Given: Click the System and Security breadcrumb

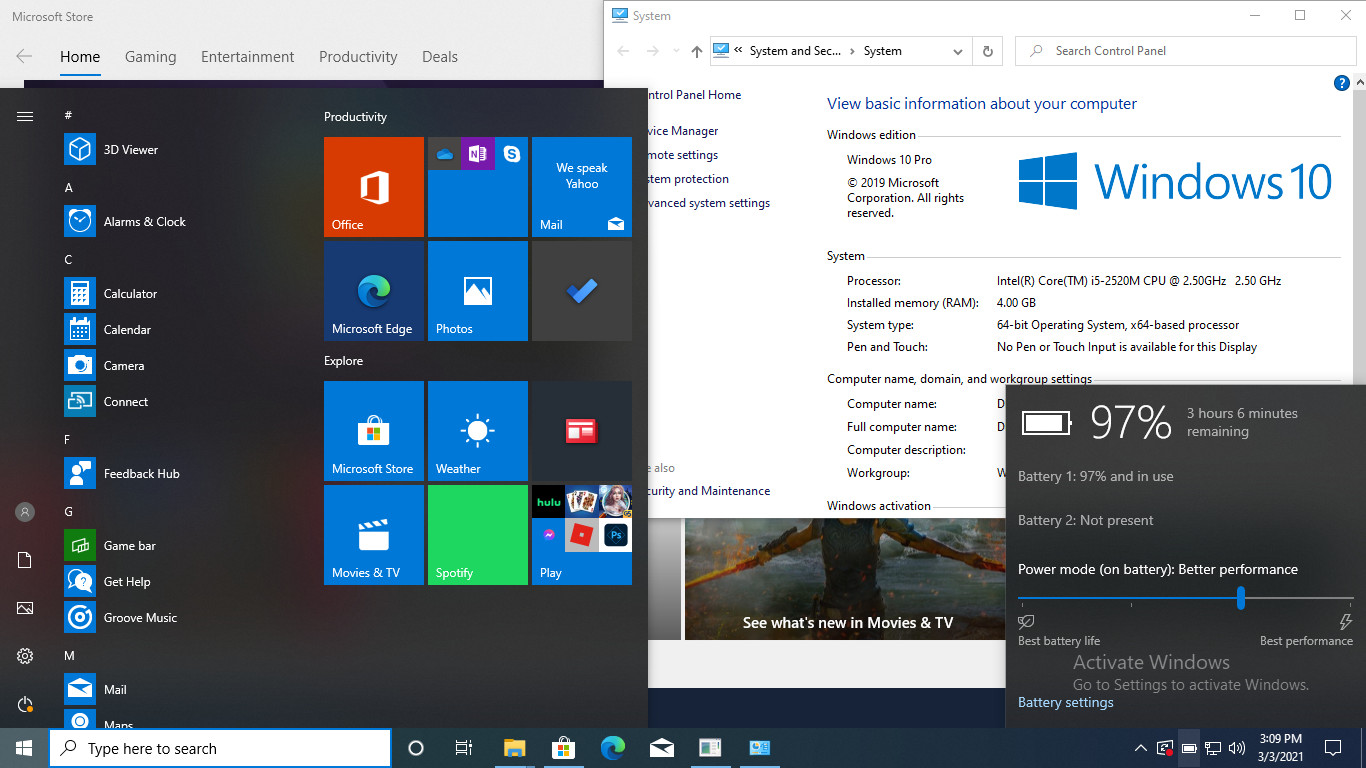Looking at the screenshot, I should tap(795, 51).
